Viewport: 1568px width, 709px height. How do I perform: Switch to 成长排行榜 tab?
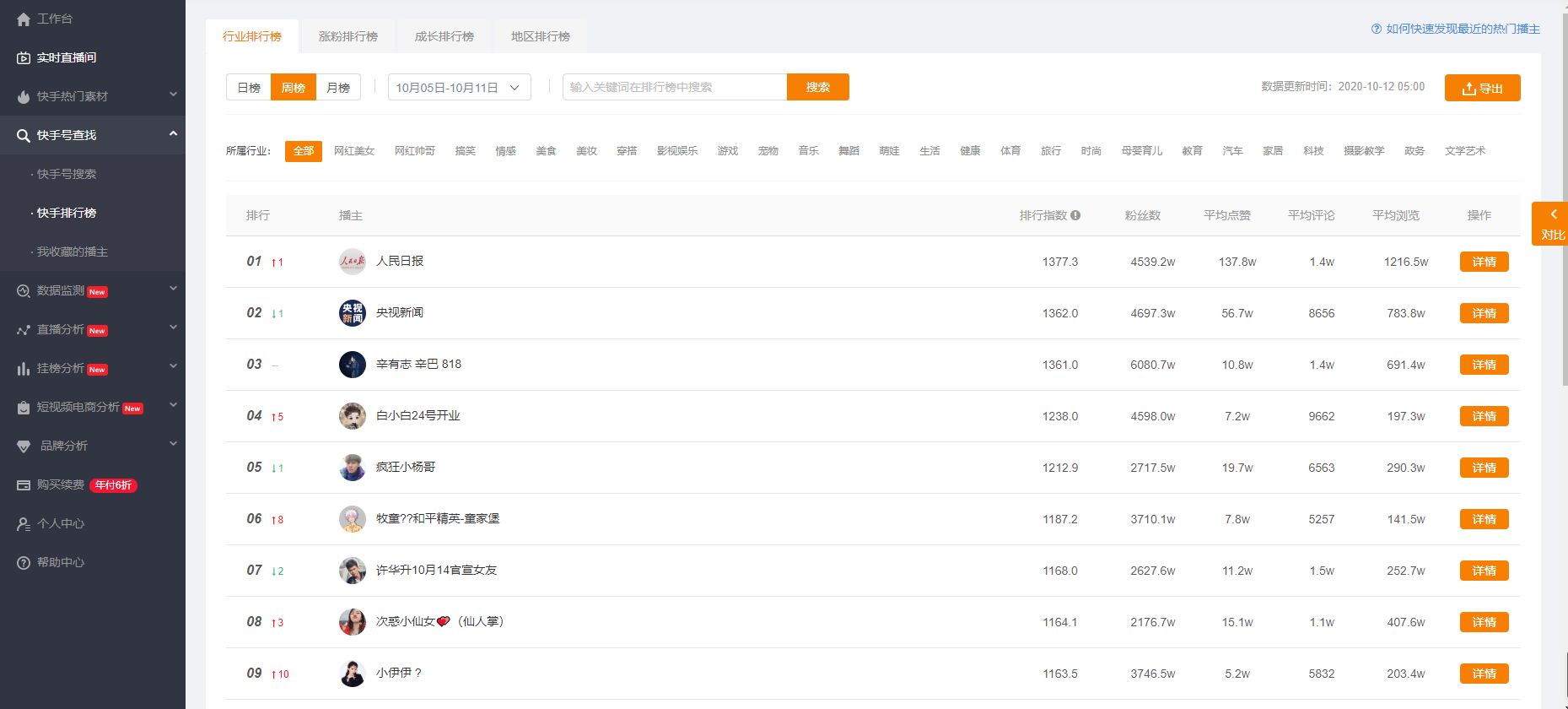point(445,36)
